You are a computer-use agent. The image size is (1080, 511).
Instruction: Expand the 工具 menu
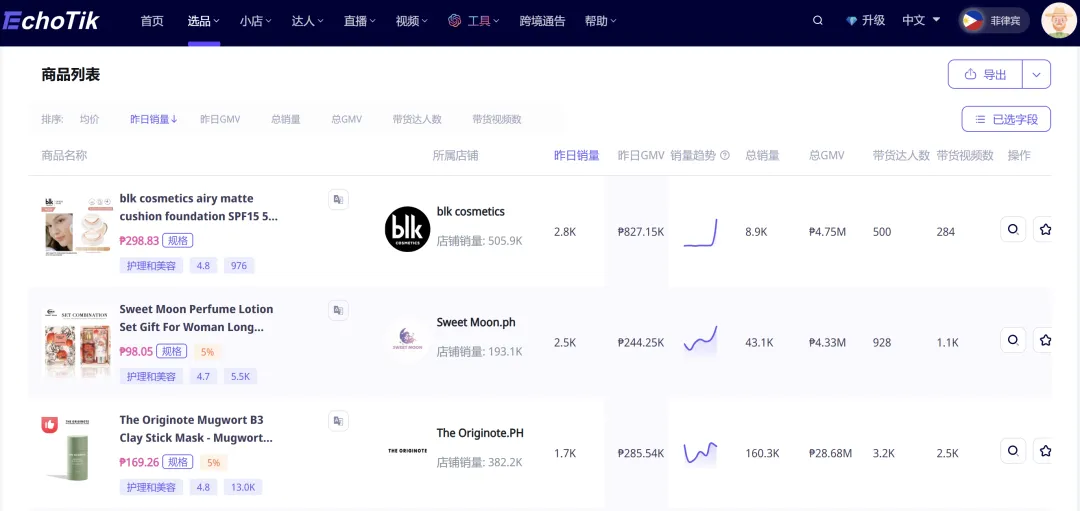484,21
